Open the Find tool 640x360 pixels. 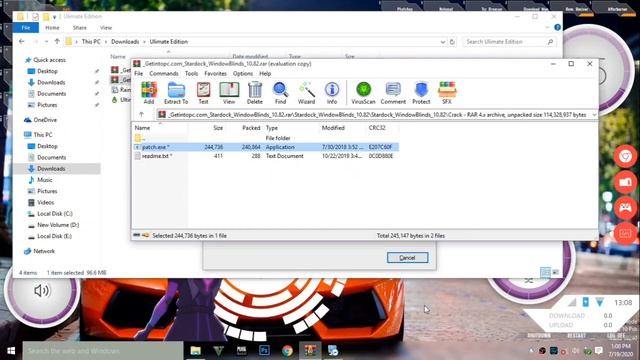click(280, 93)
